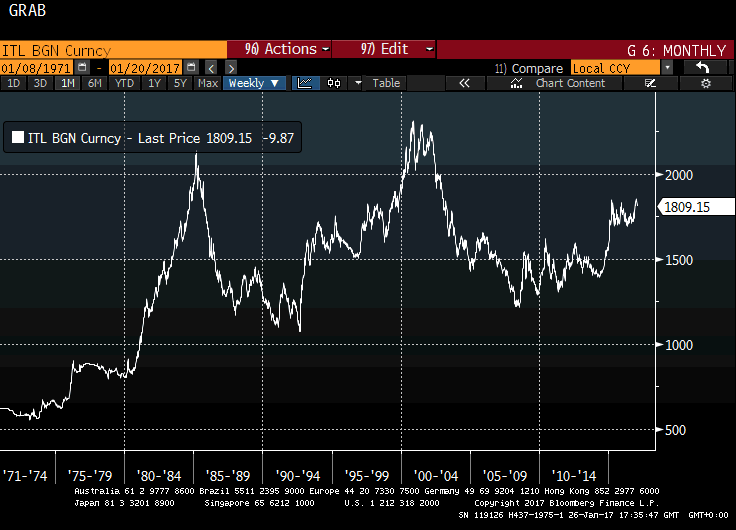Screen dimensions: 736x530
Task: Open the annotate pencil edit icon
Action: click(x=650, y=83)
